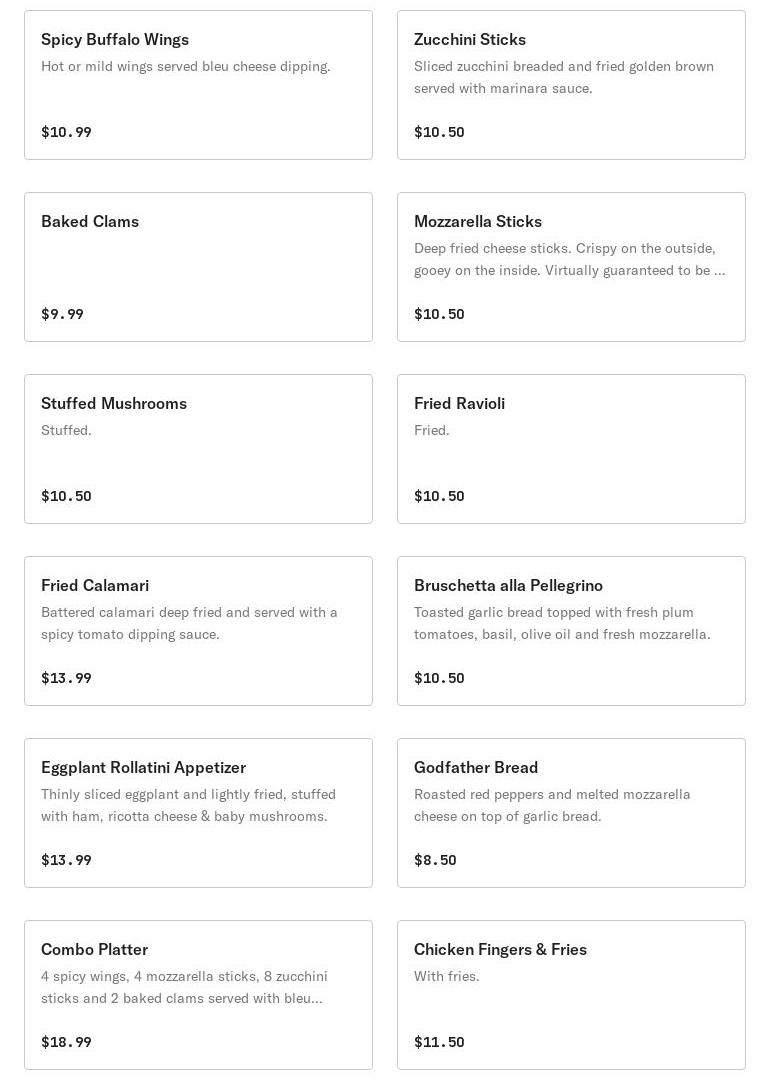Click the $18.99 Combo Platter price
The height and width of the screenshot is (1084, 770).
[x=66, y=1042]
